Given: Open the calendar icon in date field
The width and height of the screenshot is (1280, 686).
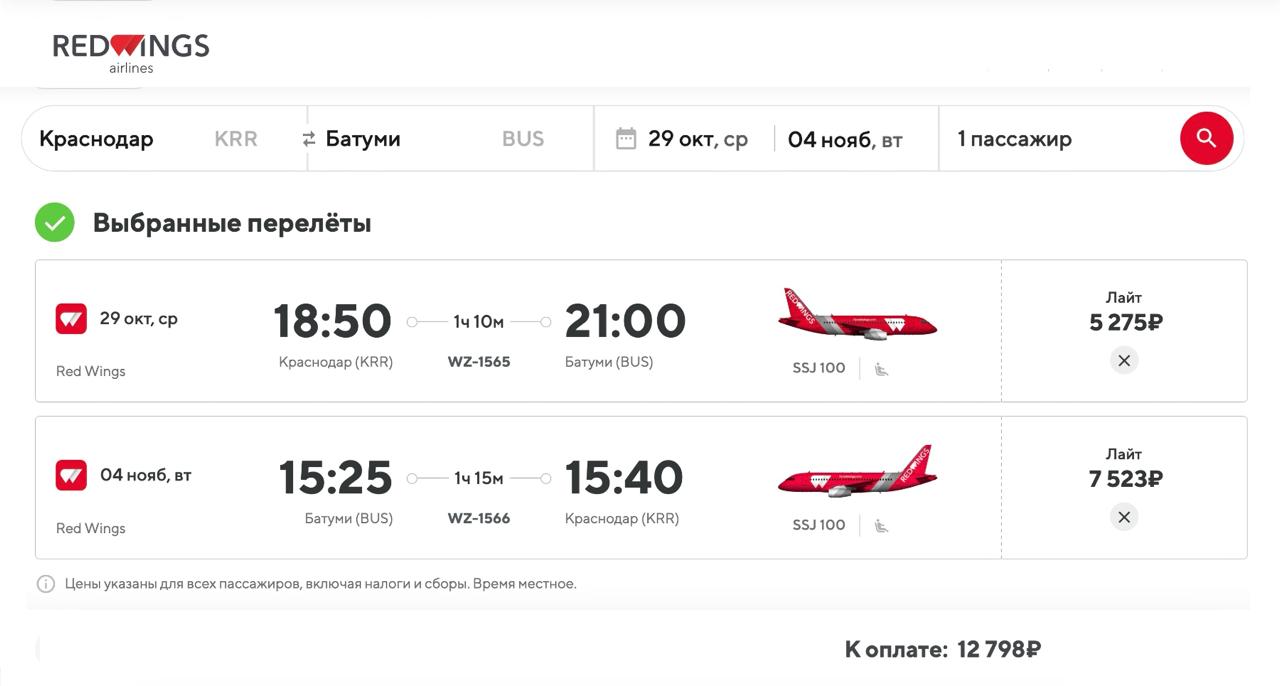Looking at the screenshot, I should click(626, 139).
